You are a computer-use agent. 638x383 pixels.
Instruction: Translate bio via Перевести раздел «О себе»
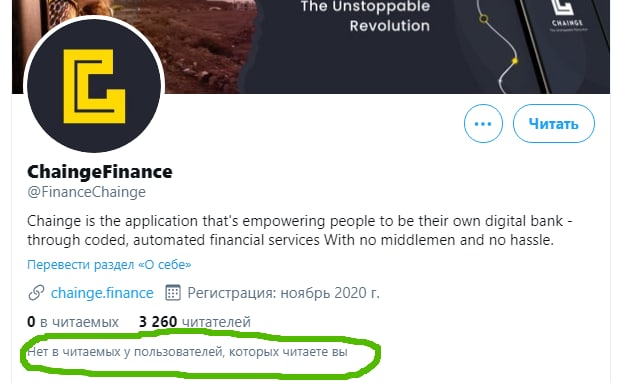[x=109, y=265]
